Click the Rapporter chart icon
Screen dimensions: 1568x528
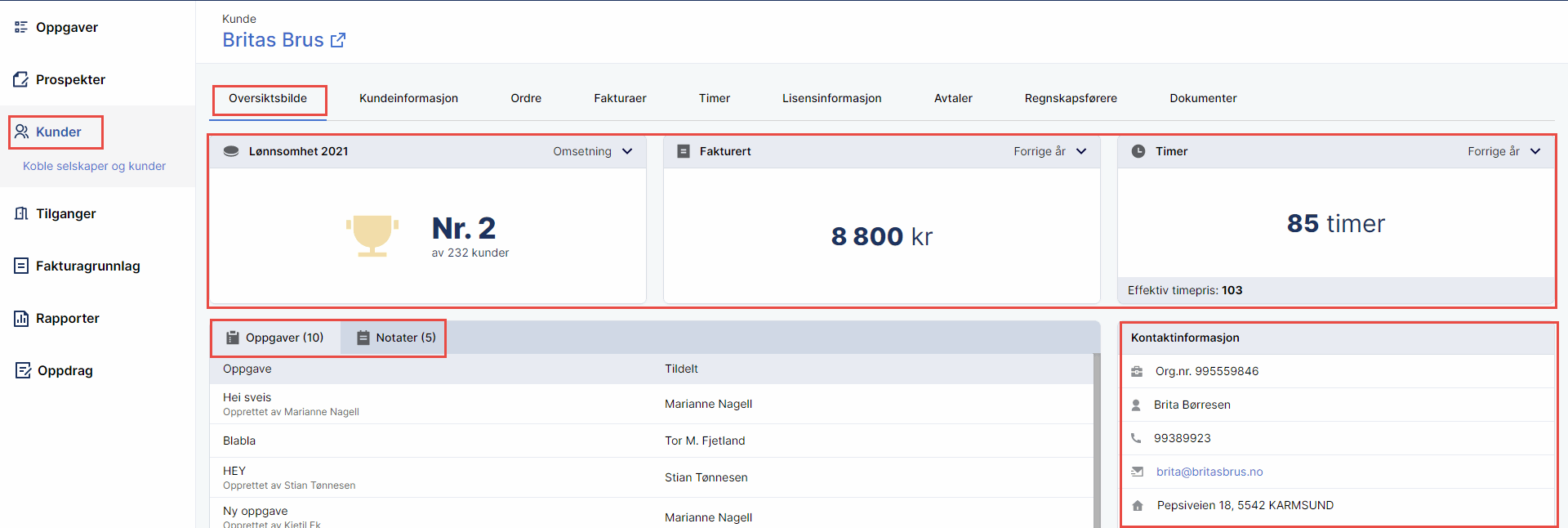pos(21,318)
